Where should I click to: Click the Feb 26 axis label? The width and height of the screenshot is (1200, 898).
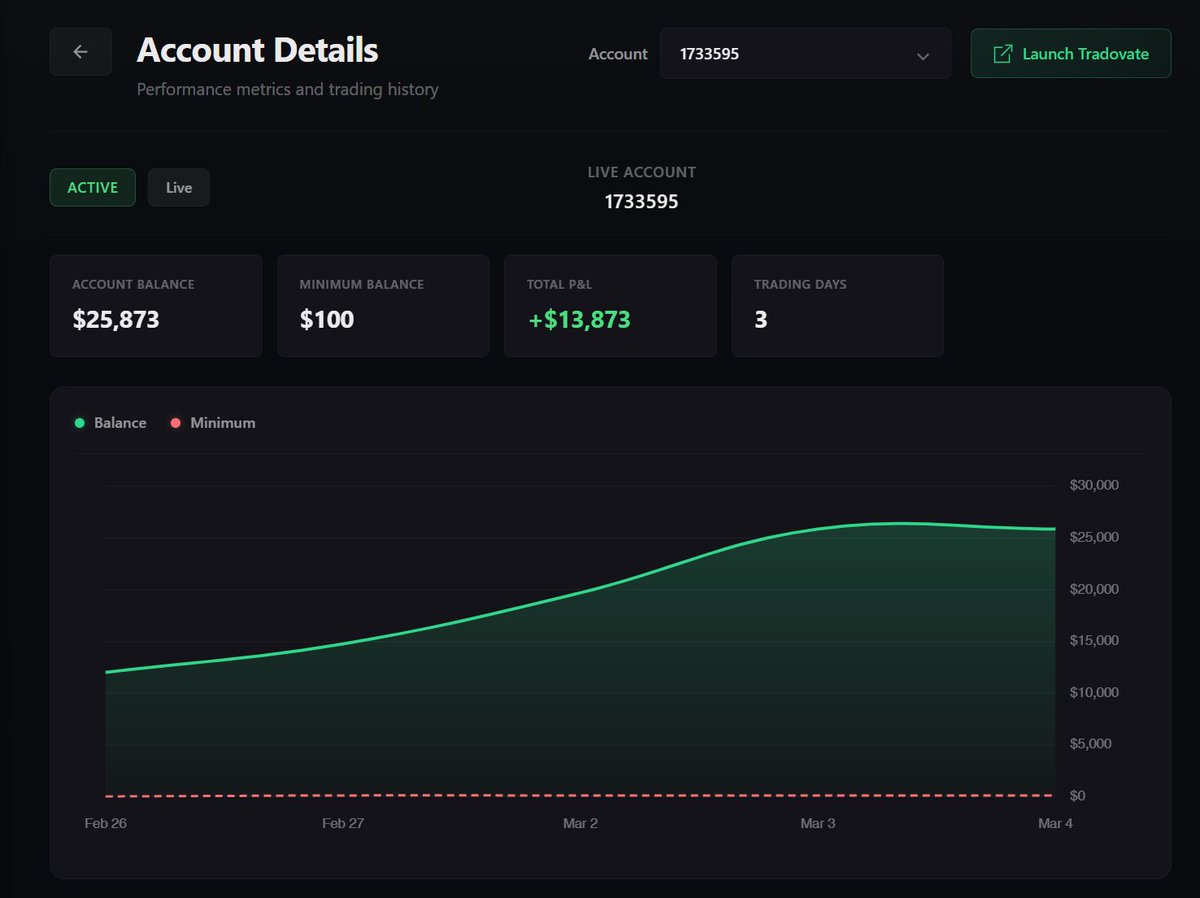tap(105, 823)
